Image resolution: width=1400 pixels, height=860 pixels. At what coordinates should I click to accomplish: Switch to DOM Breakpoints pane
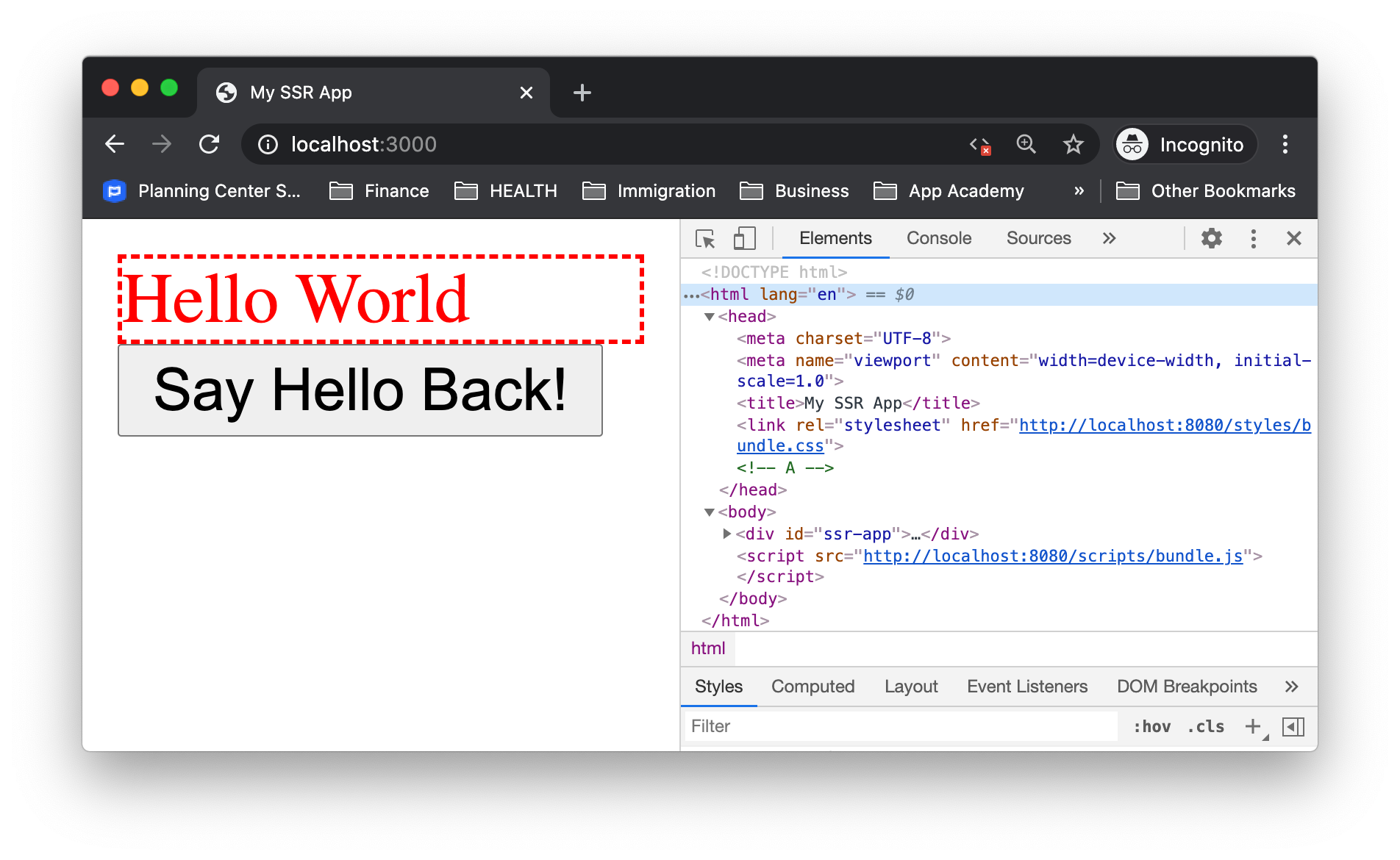click(1187, 687)
